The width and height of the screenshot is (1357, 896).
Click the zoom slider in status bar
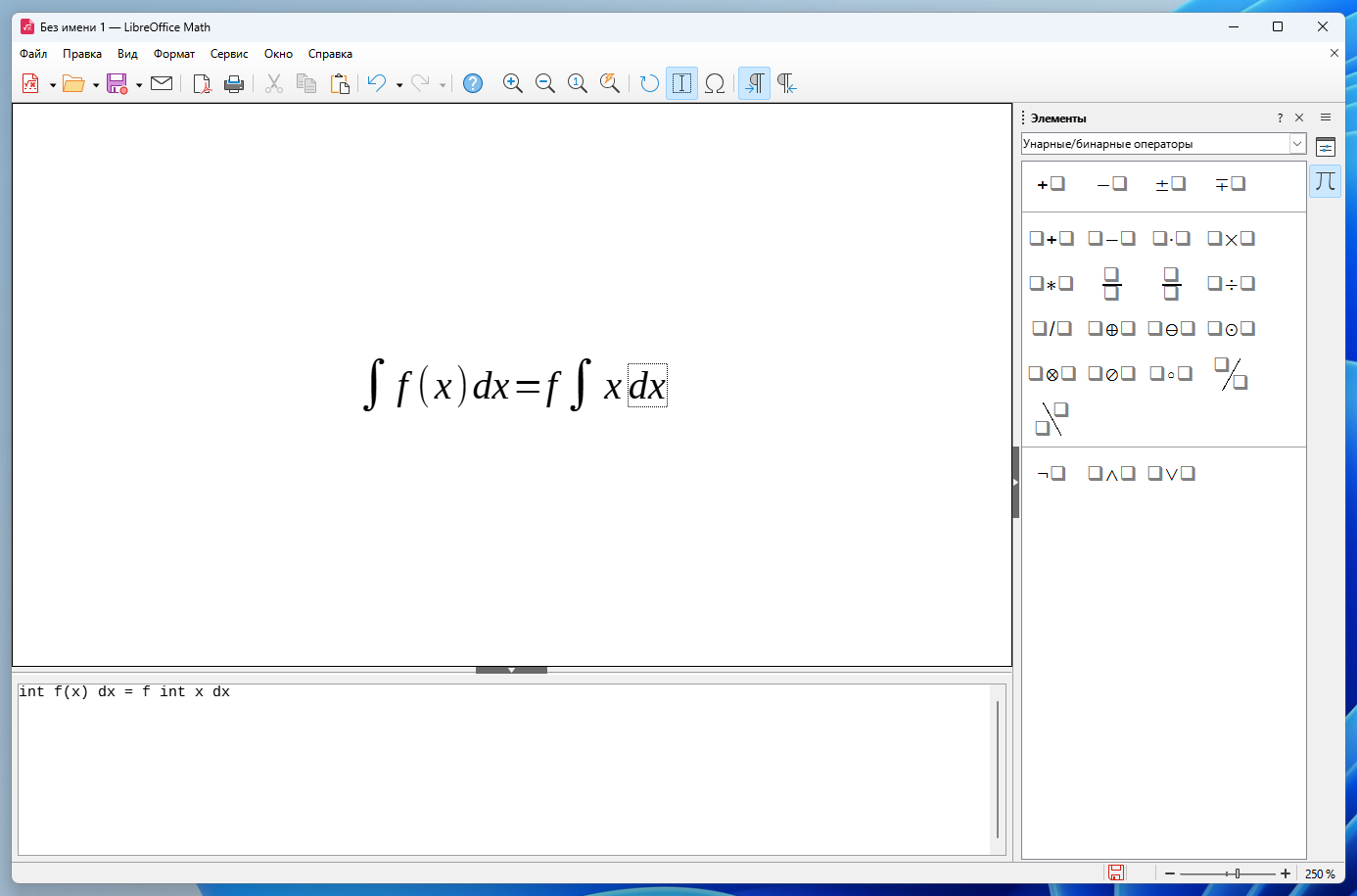(x=1228, y=873)
